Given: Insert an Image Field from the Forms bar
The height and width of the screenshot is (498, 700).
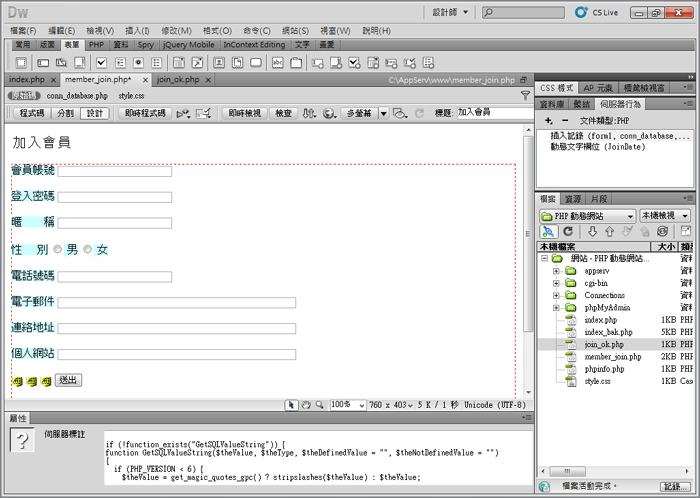Looking at the screenshot, I should point(219,63).
